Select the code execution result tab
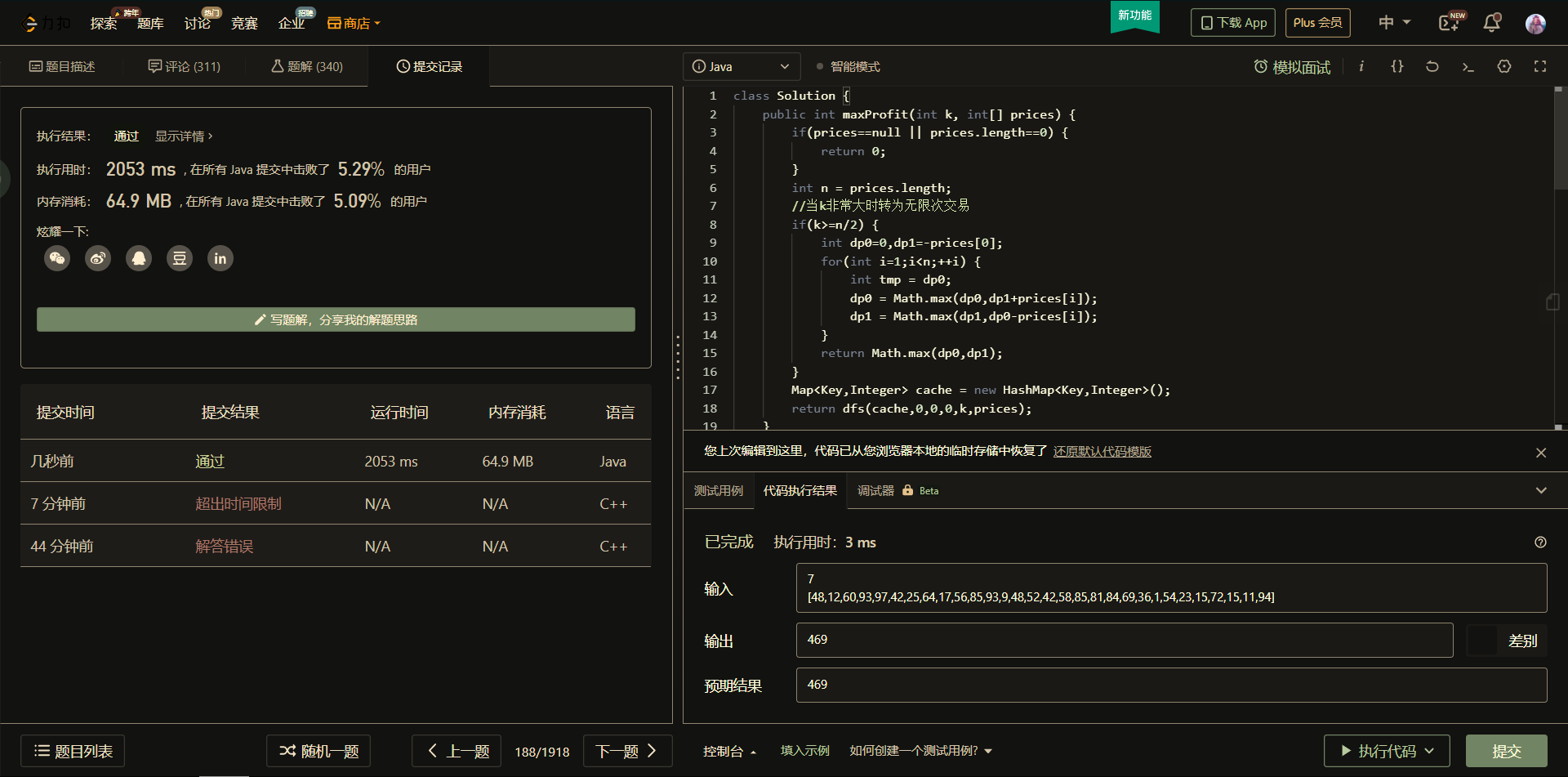 point(800,490)
